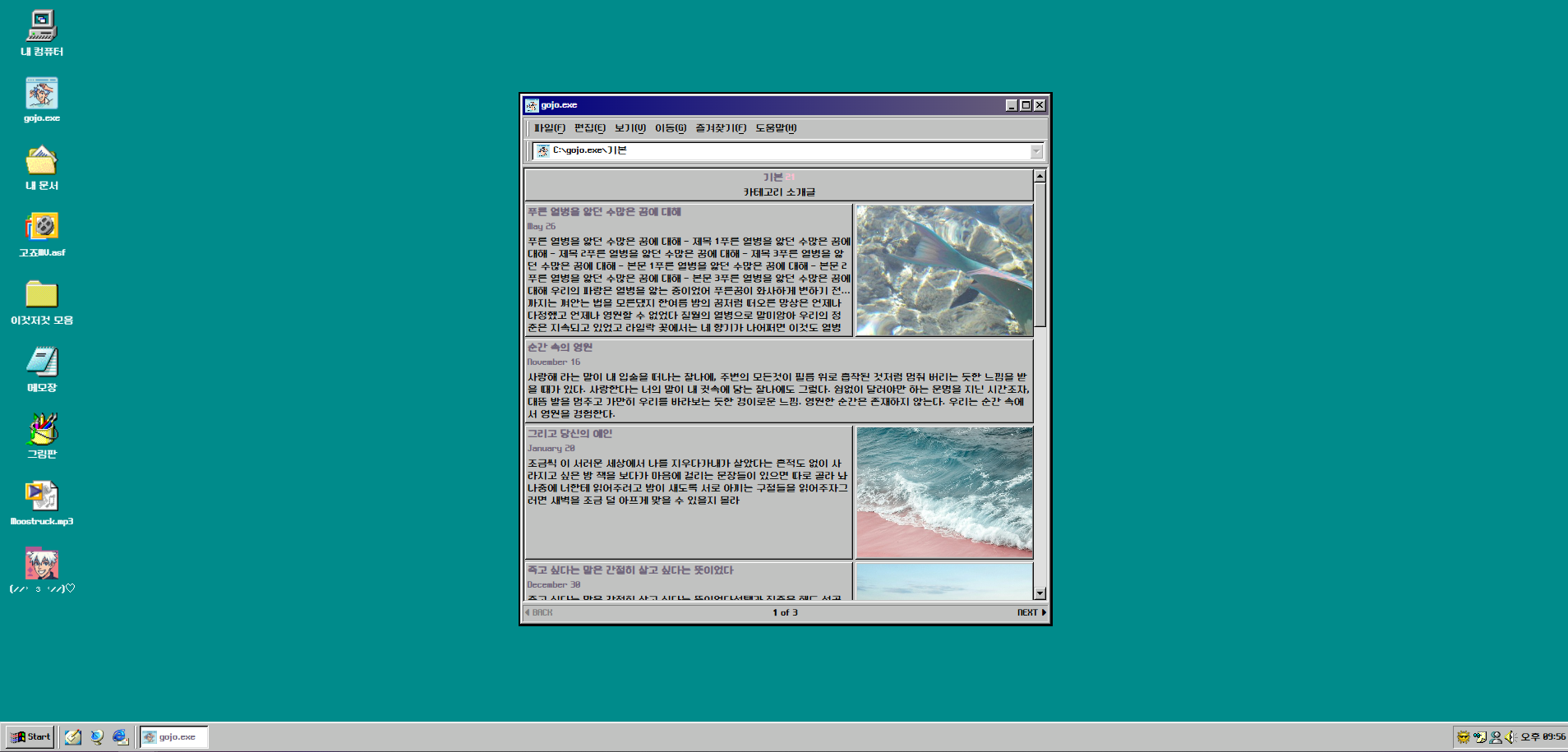
Task: Open the 도움말(H) menu
Action: pyautogui.click(x=776, y=128)
